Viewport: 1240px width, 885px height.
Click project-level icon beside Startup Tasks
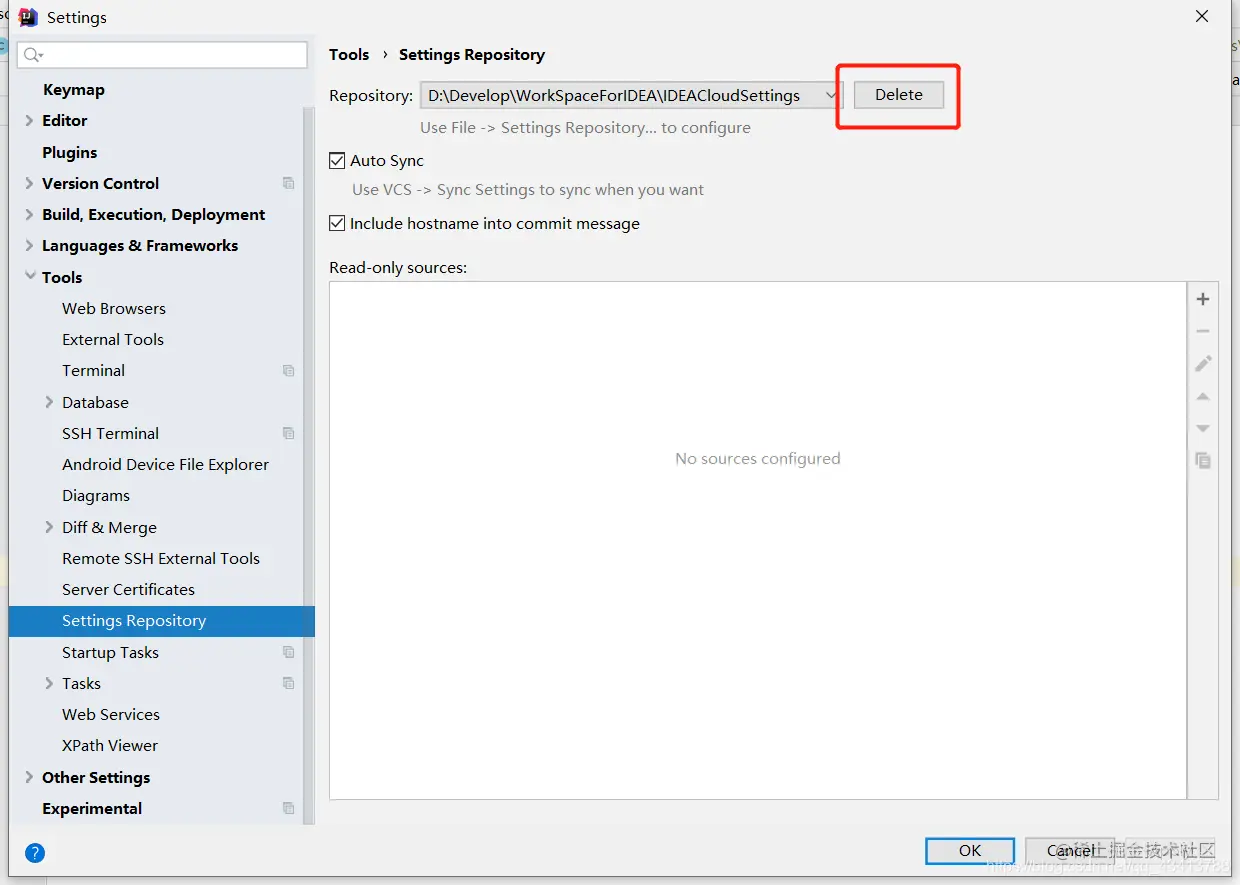[289, 652]
